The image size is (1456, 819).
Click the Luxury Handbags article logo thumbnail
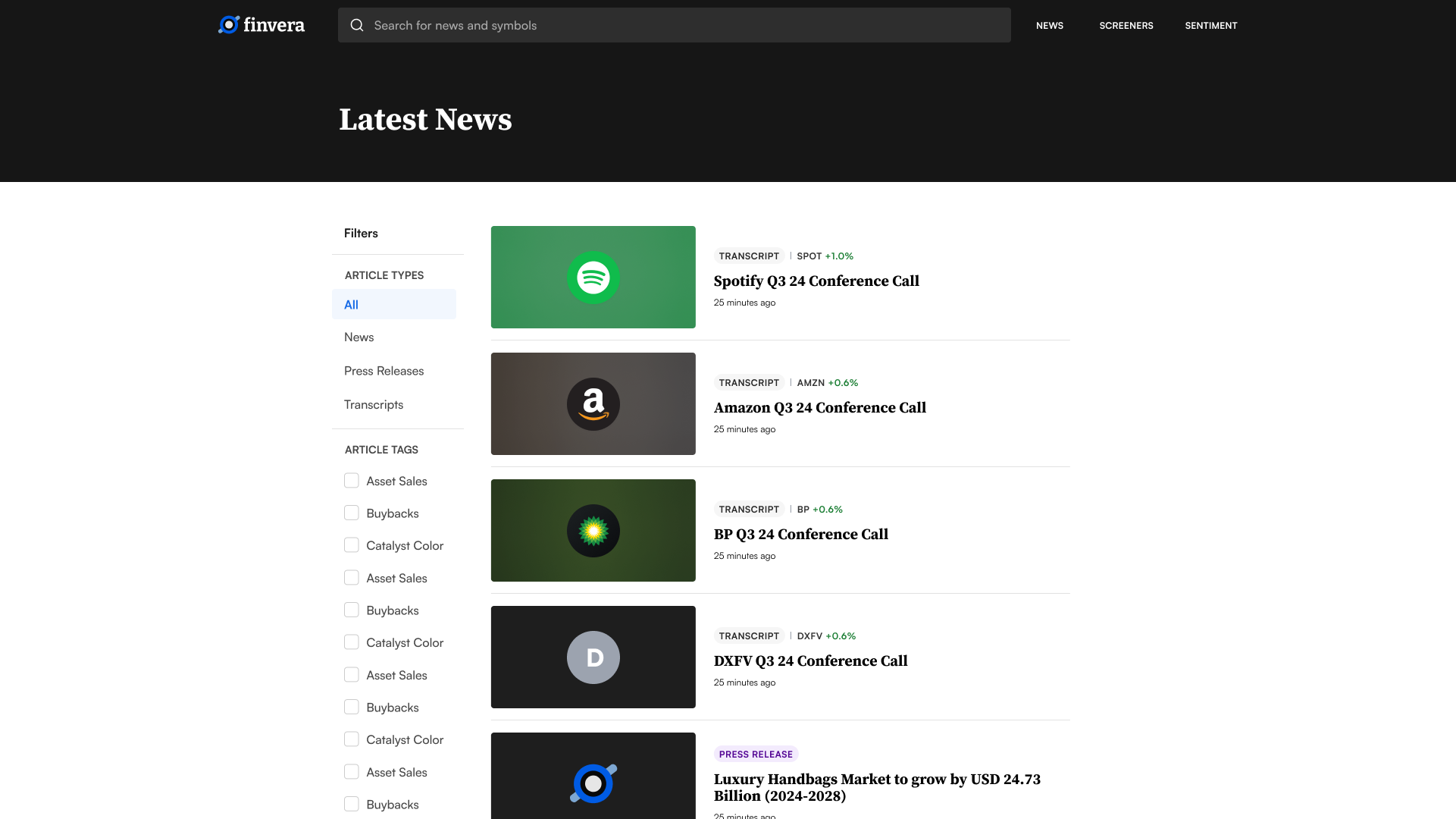(593, 783)
